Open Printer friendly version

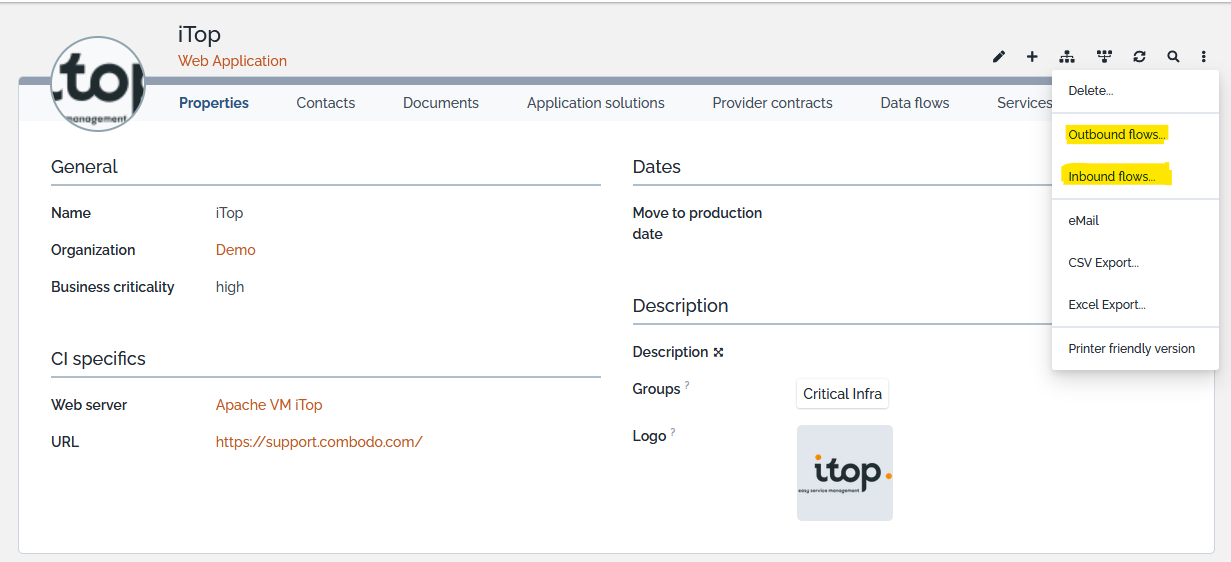point(1131,349)
